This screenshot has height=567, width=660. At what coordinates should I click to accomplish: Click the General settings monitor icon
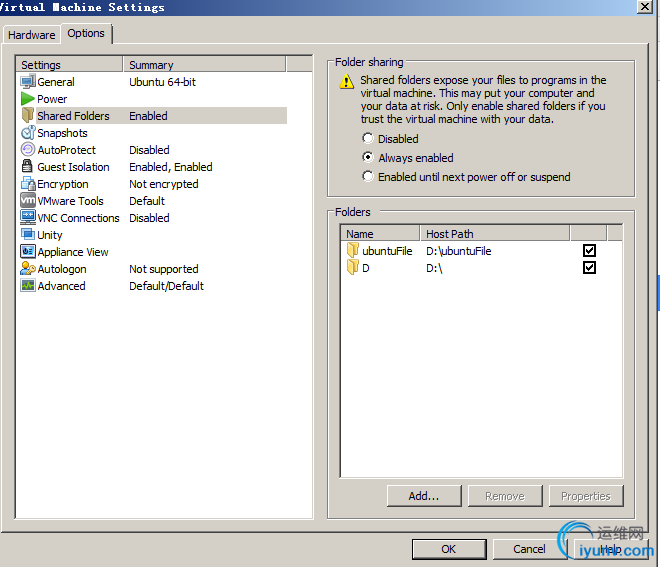28,82
